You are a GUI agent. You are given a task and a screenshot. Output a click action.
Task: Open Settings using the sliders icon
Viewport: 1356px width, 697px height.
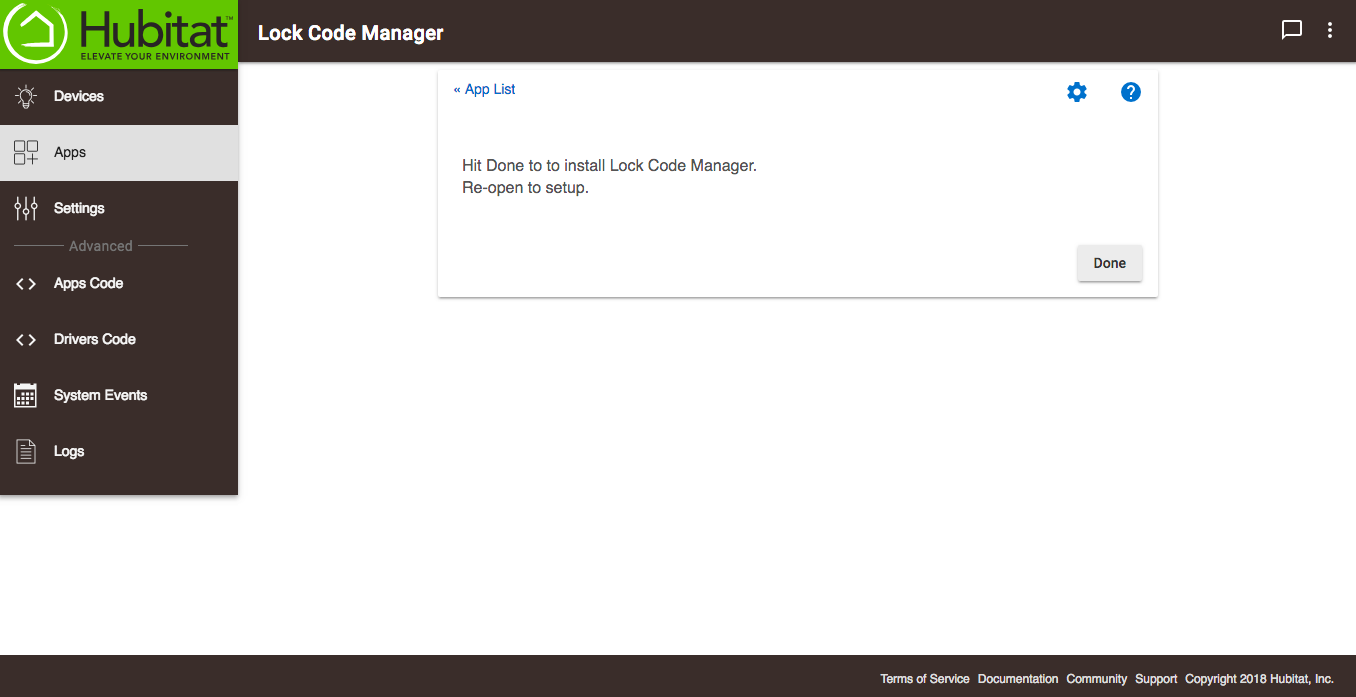coord(24,208)
